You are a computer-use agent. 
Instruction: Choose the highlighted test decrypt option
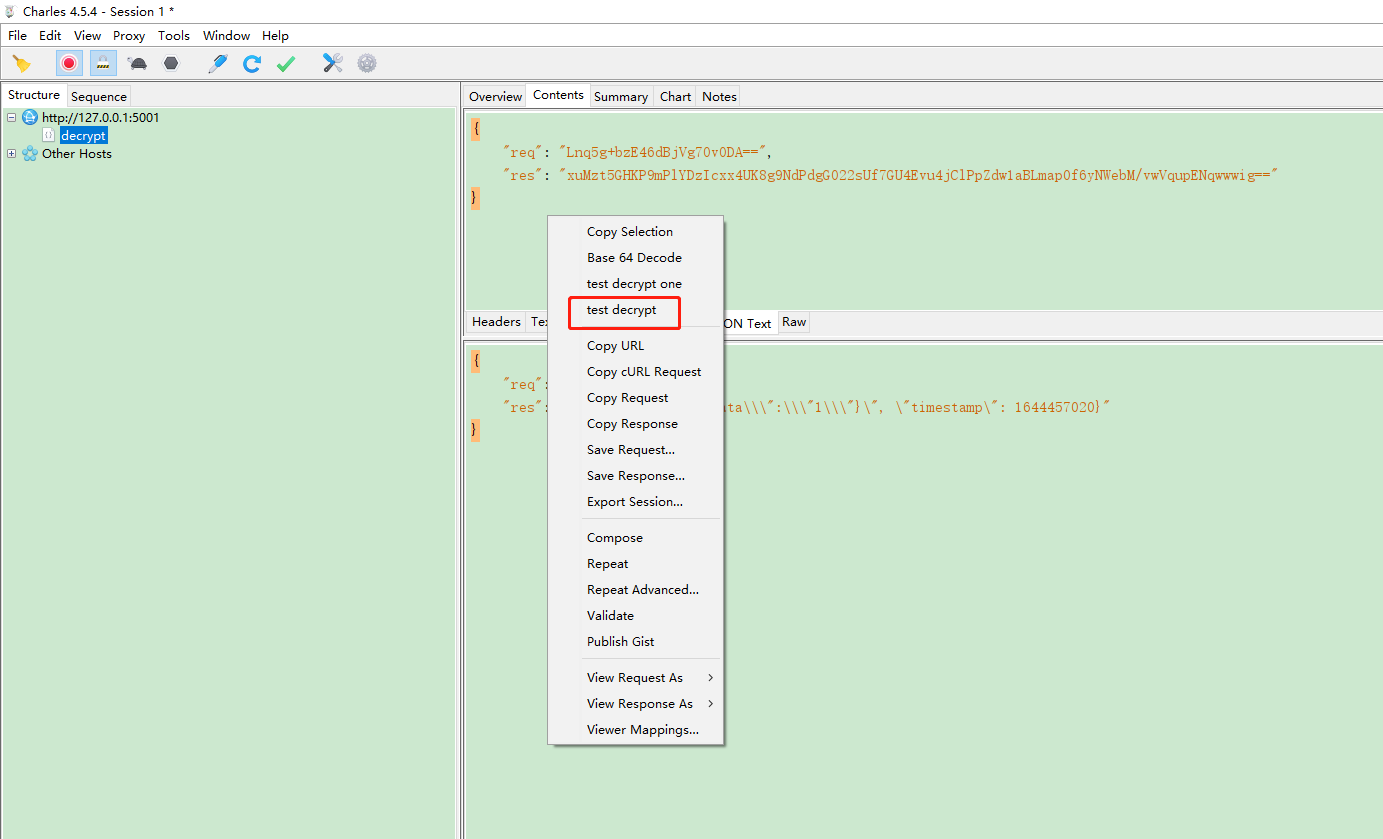[x=624, y=310]
